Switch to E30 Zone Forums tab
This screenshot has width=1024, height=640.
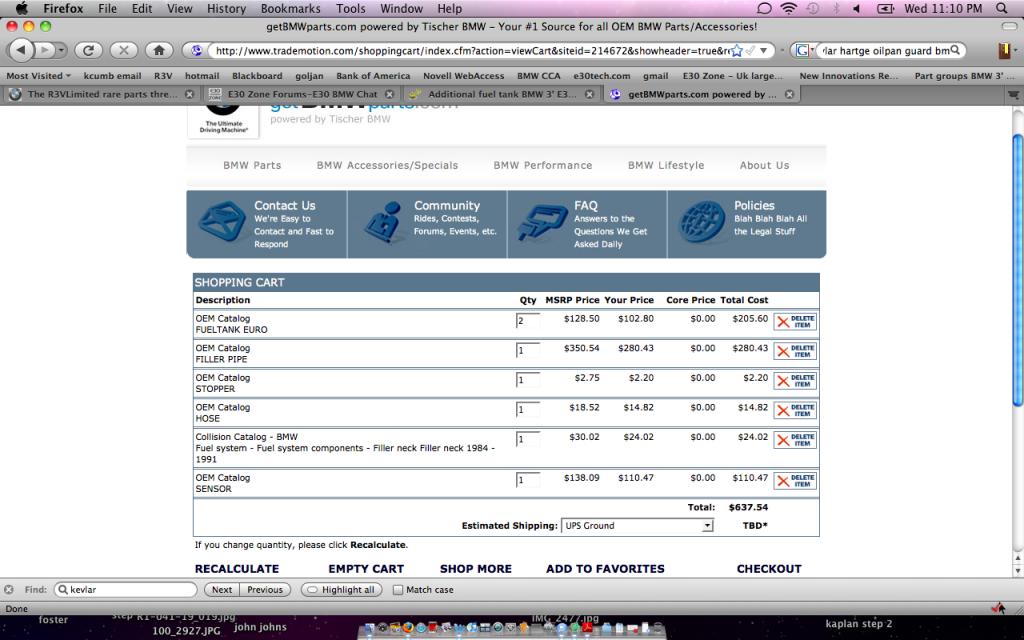[x=297, y=94]
